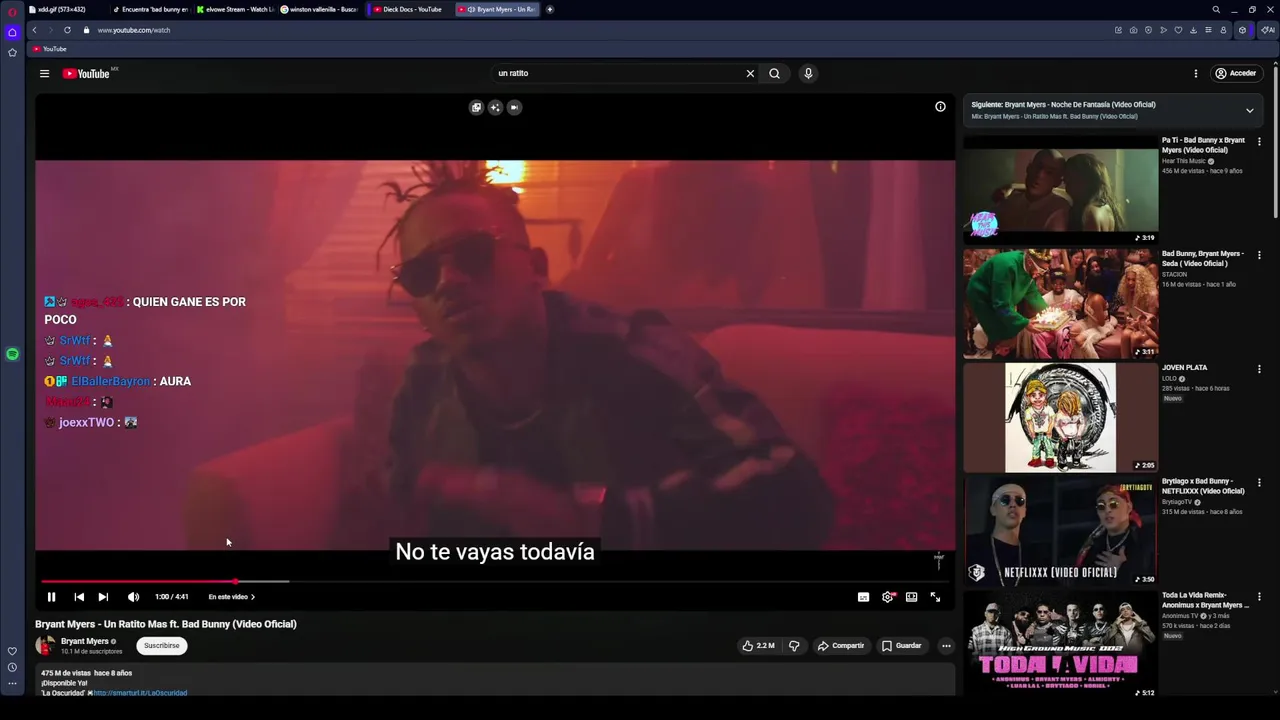Clear the 'un ratito' search text
The width and height of the screenshot is (1280, 720).
[750, 73]
